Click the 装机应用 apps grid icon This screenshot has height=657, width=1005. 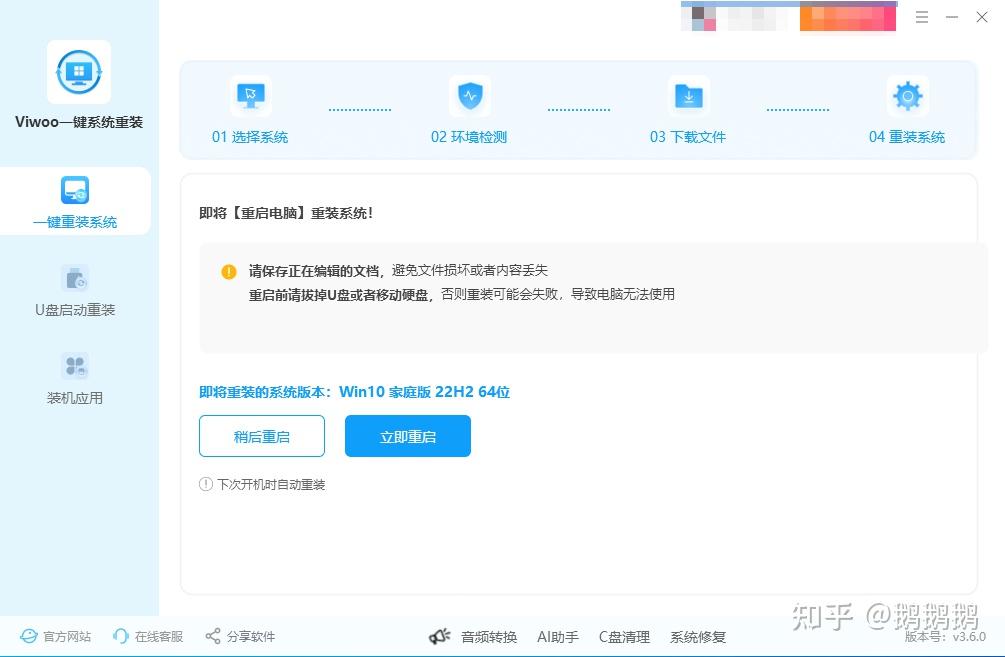(75, 366)
